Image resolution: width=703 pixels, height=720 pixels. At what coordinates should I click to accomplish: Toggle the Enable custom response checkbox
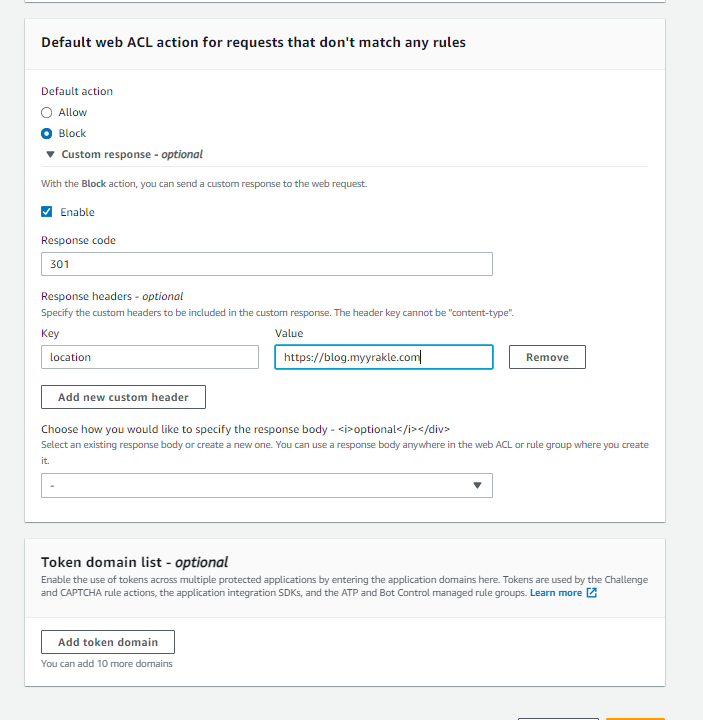point(47,212)
